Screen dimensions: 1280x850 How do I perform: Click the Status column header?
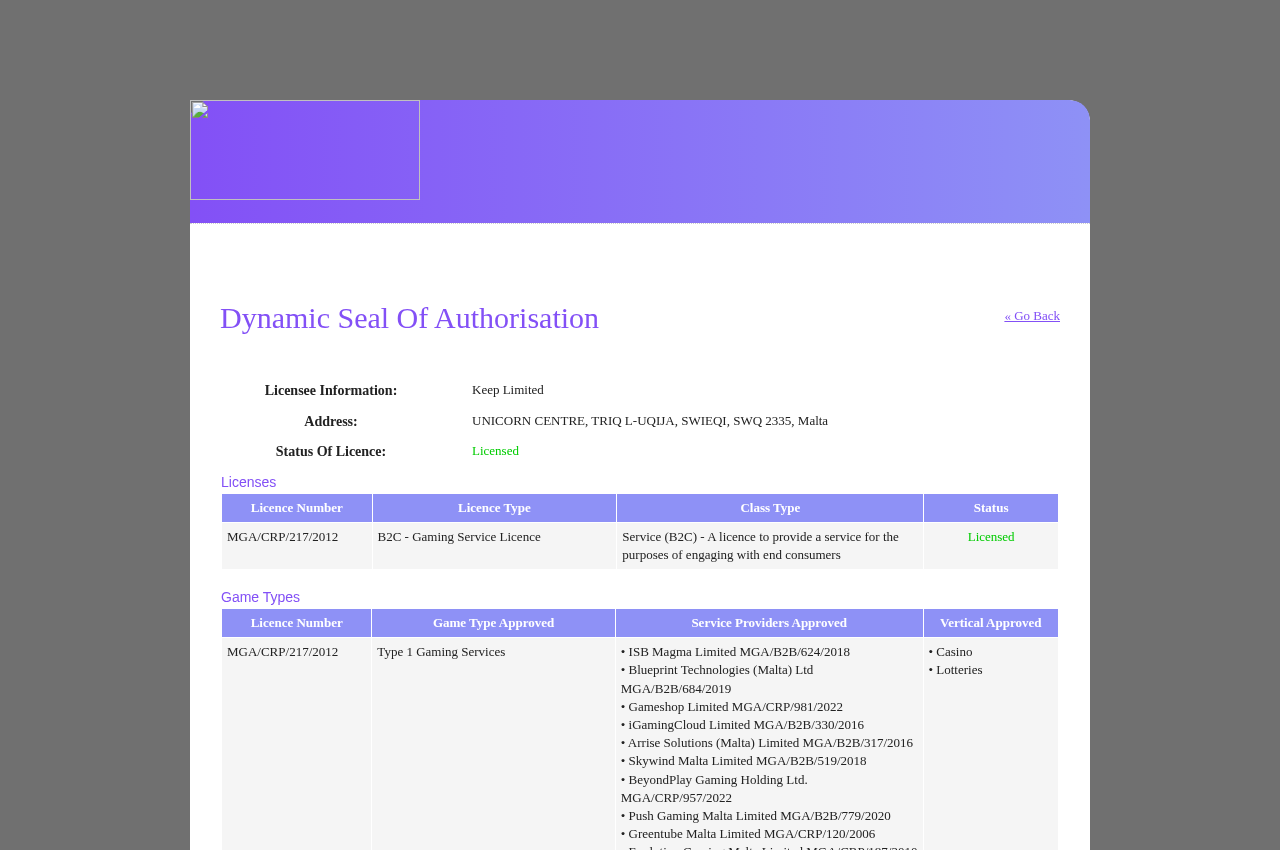pyautogui.click(x=991, y=508)
